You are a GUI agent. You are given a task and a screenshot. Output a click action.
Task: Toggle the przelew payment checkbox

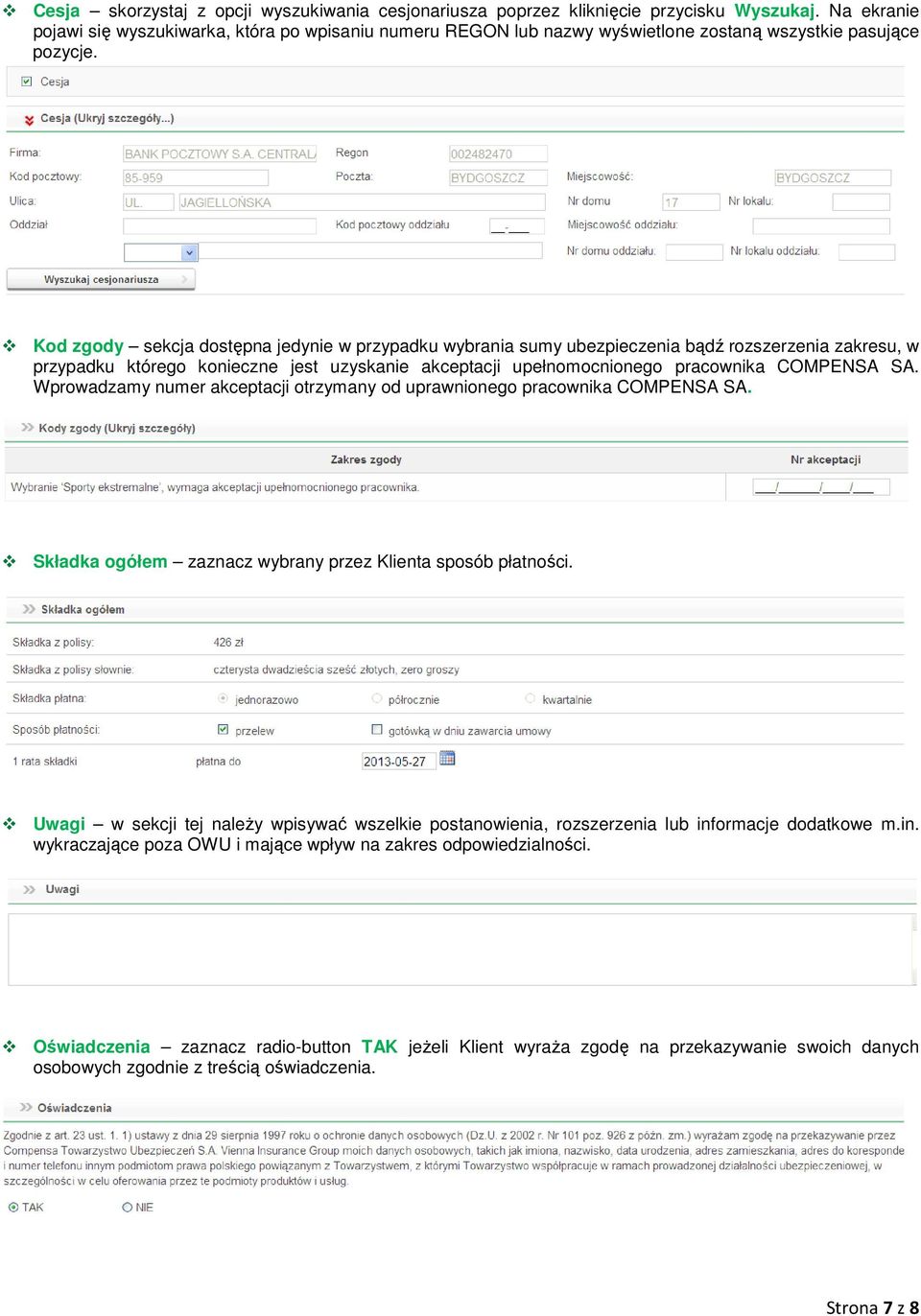click(x=223, y=730)
